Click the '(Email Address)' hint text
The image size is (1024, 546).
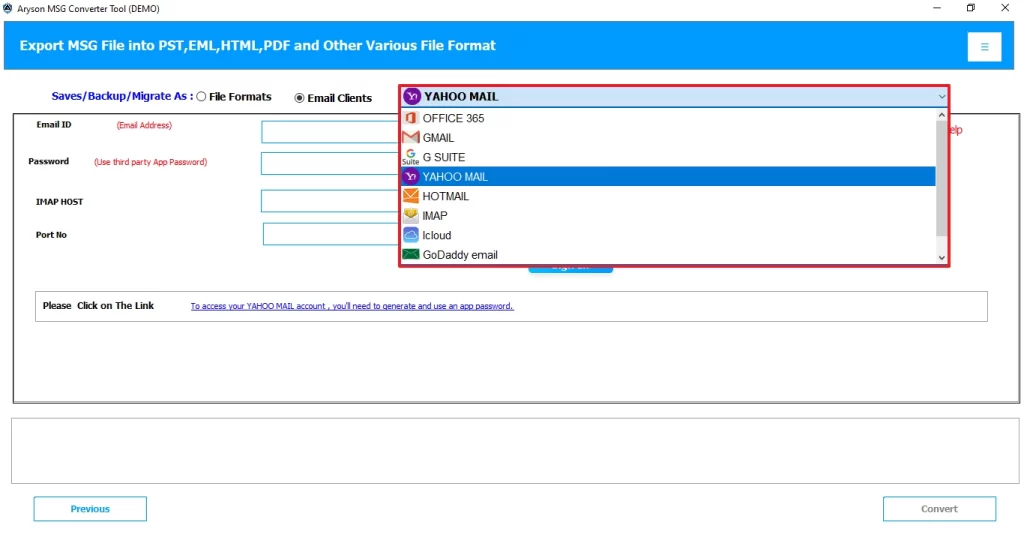coord(144,125)
